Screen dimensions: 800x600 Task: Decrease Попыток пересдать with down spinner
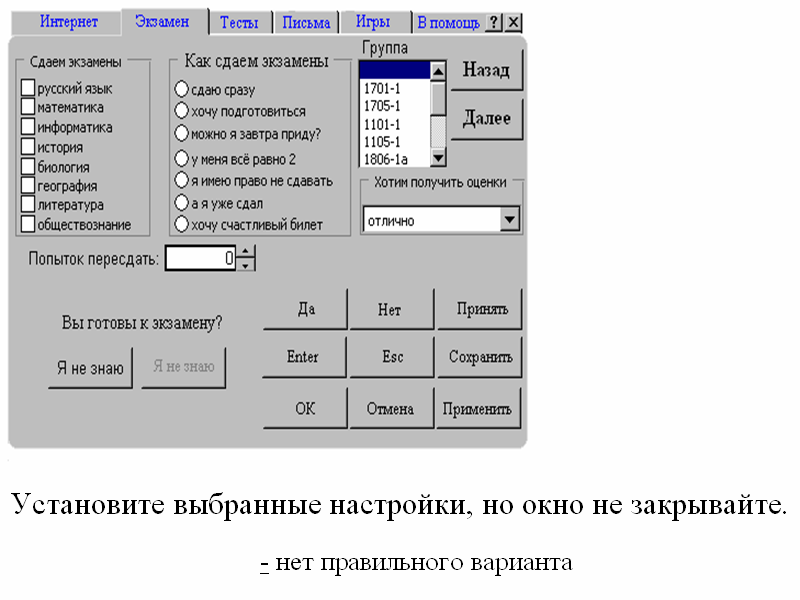point(245,265)
